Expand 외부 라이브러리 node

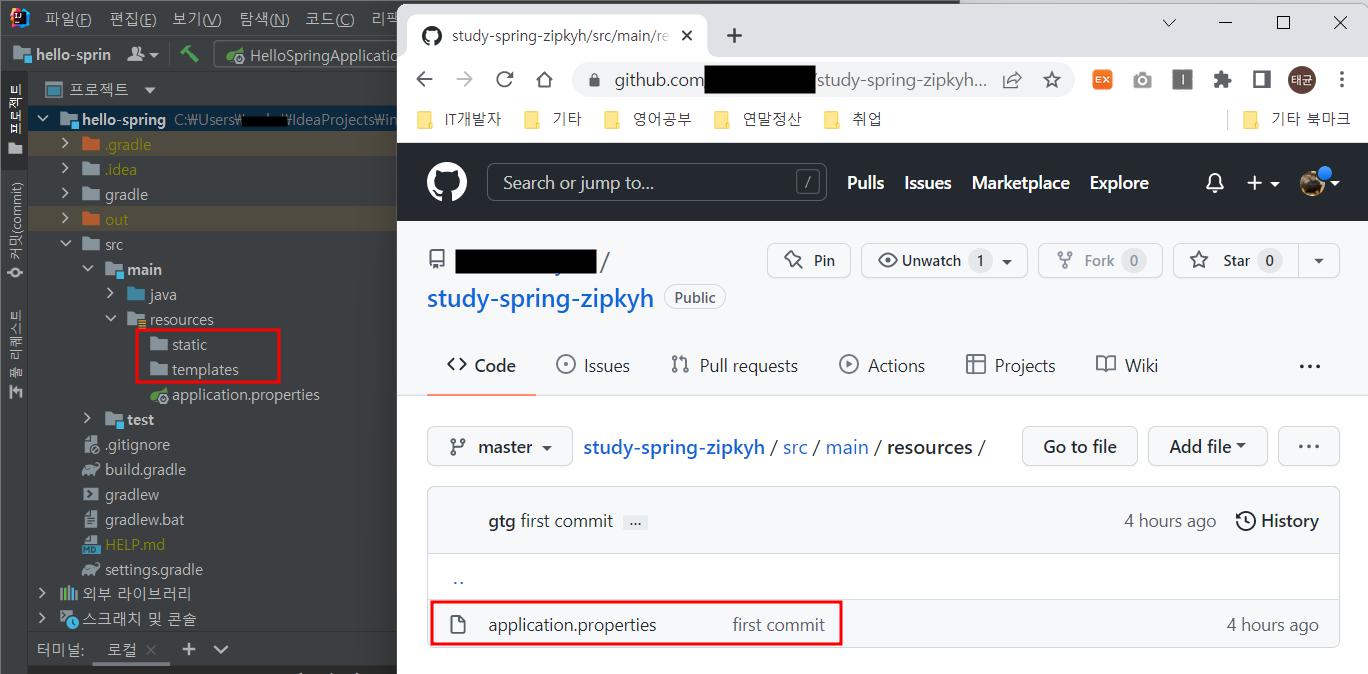tap(43, 594)
